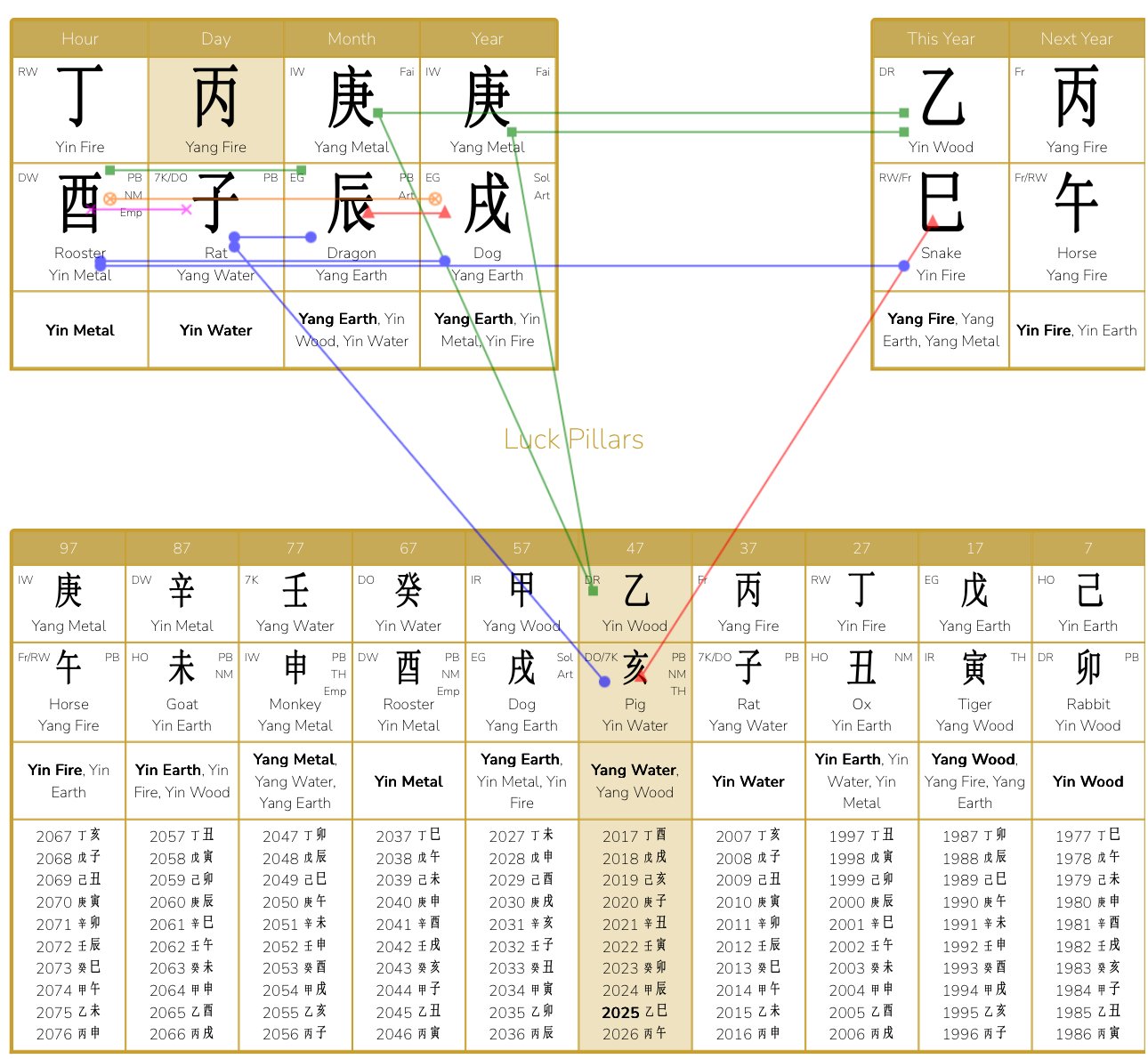This screenshot has width=1148, height=1059.
Task: Select the bolded 2025 乙巳 year entry
Action: 635,1012
